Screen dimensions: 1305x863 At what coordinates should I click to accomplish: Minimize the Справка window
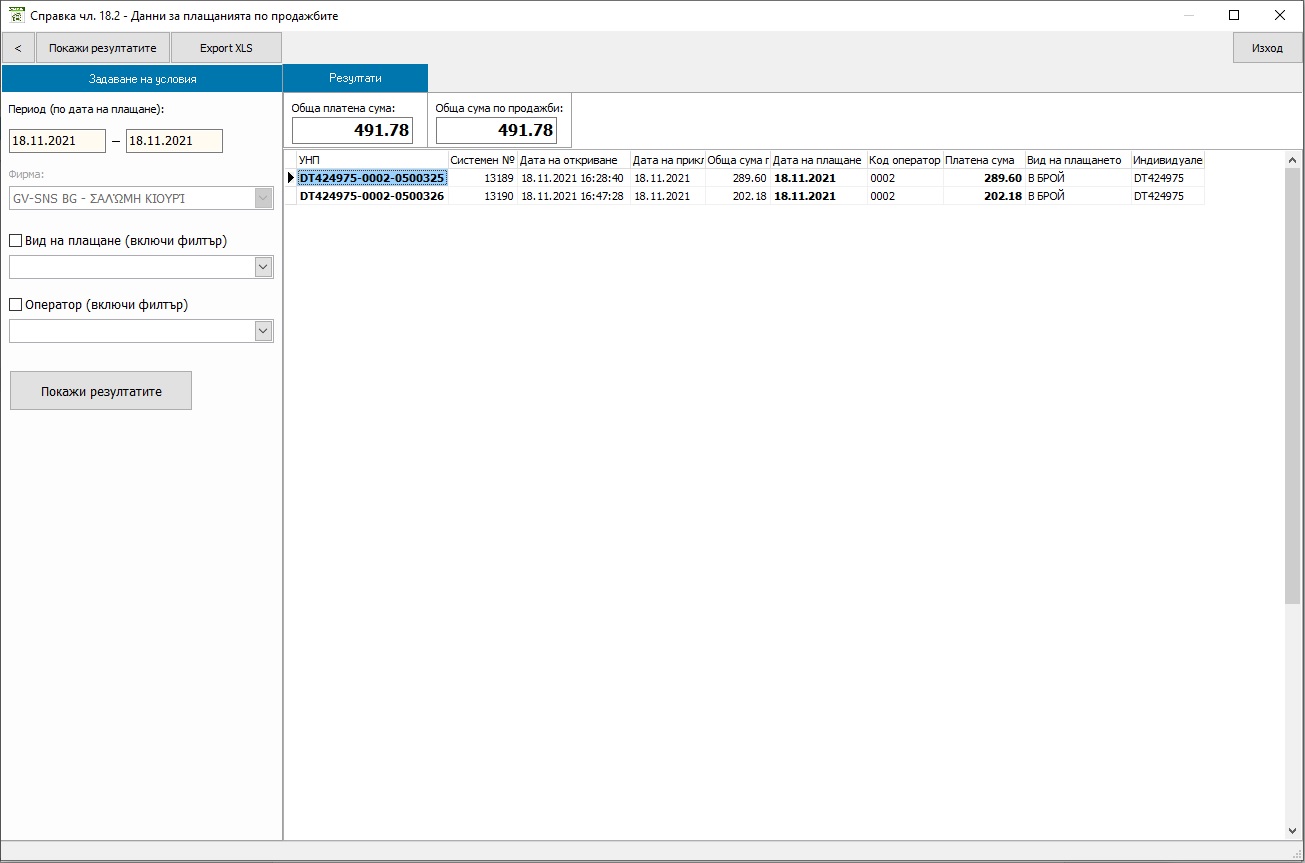(x=1189, y=15)
